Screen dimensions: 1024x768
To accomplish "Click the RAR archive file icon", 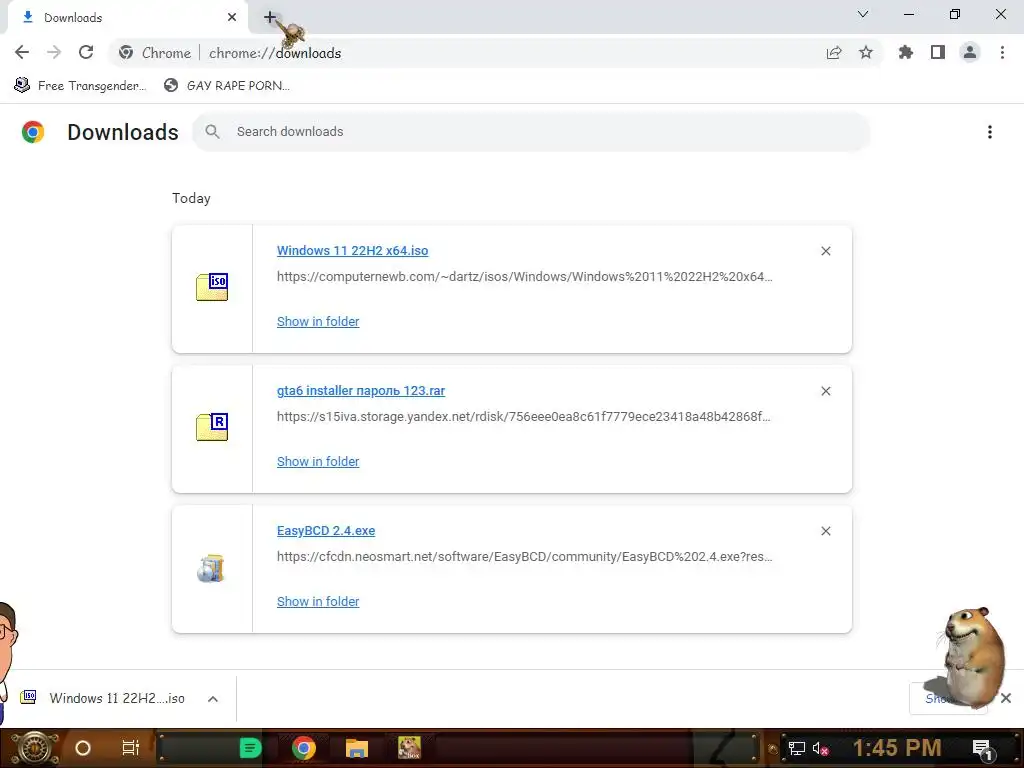I will pyautogui.click(x=212, y=427).
